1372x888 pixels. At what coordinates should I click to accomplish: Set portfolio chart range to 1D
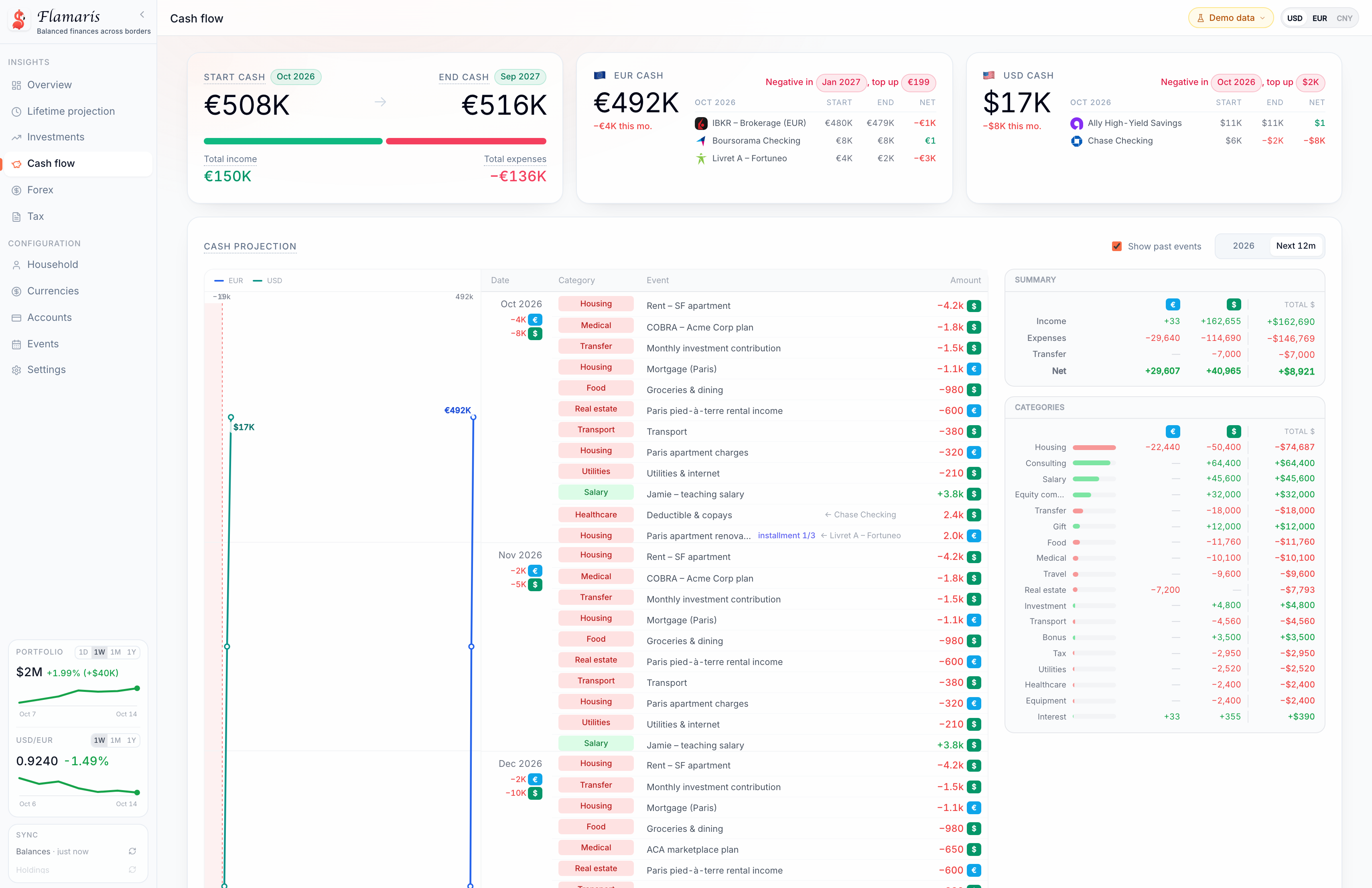tap(83, 652)
